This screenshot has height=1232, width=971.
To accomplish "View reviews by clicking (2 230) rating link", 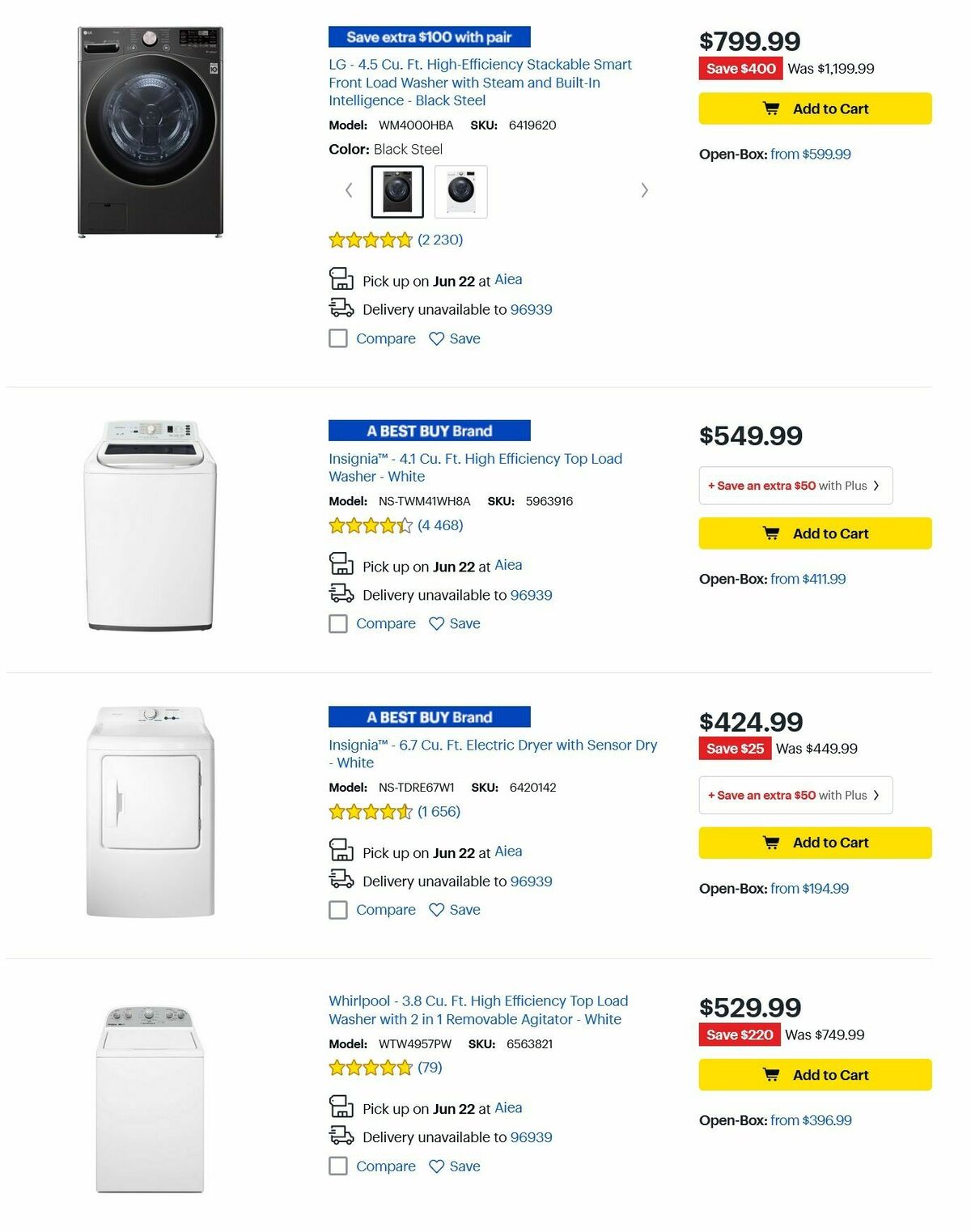I will pos(439,240).
